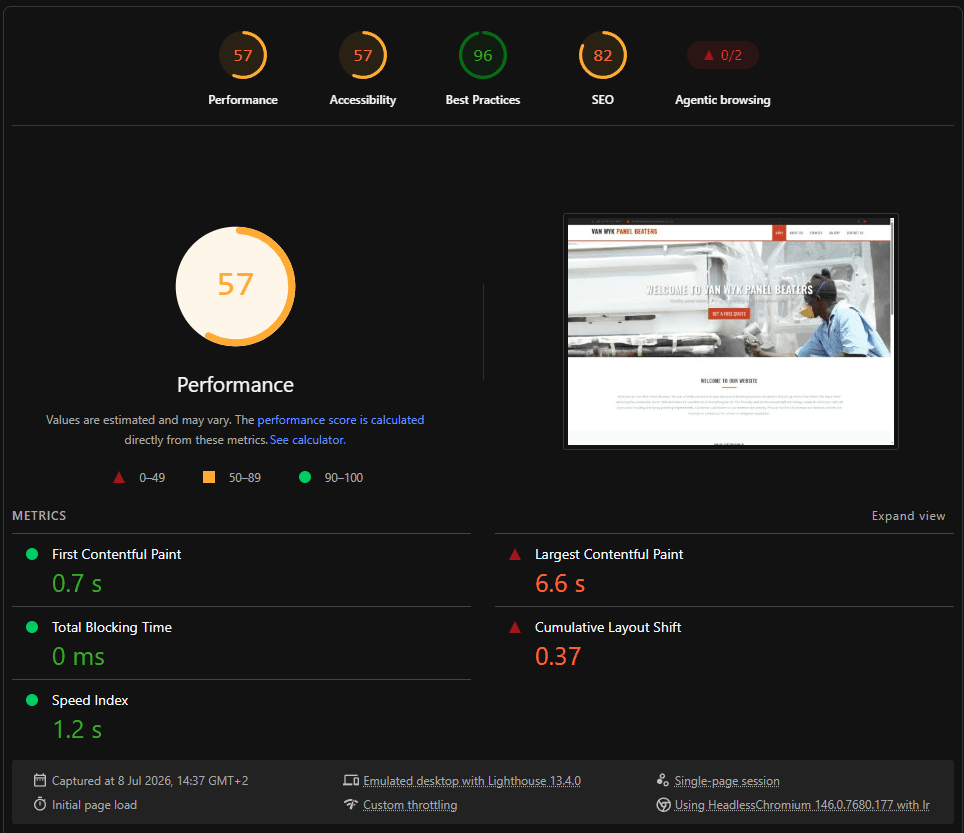
Task: Click the 6.6 s value
Action: coord(560,583)
